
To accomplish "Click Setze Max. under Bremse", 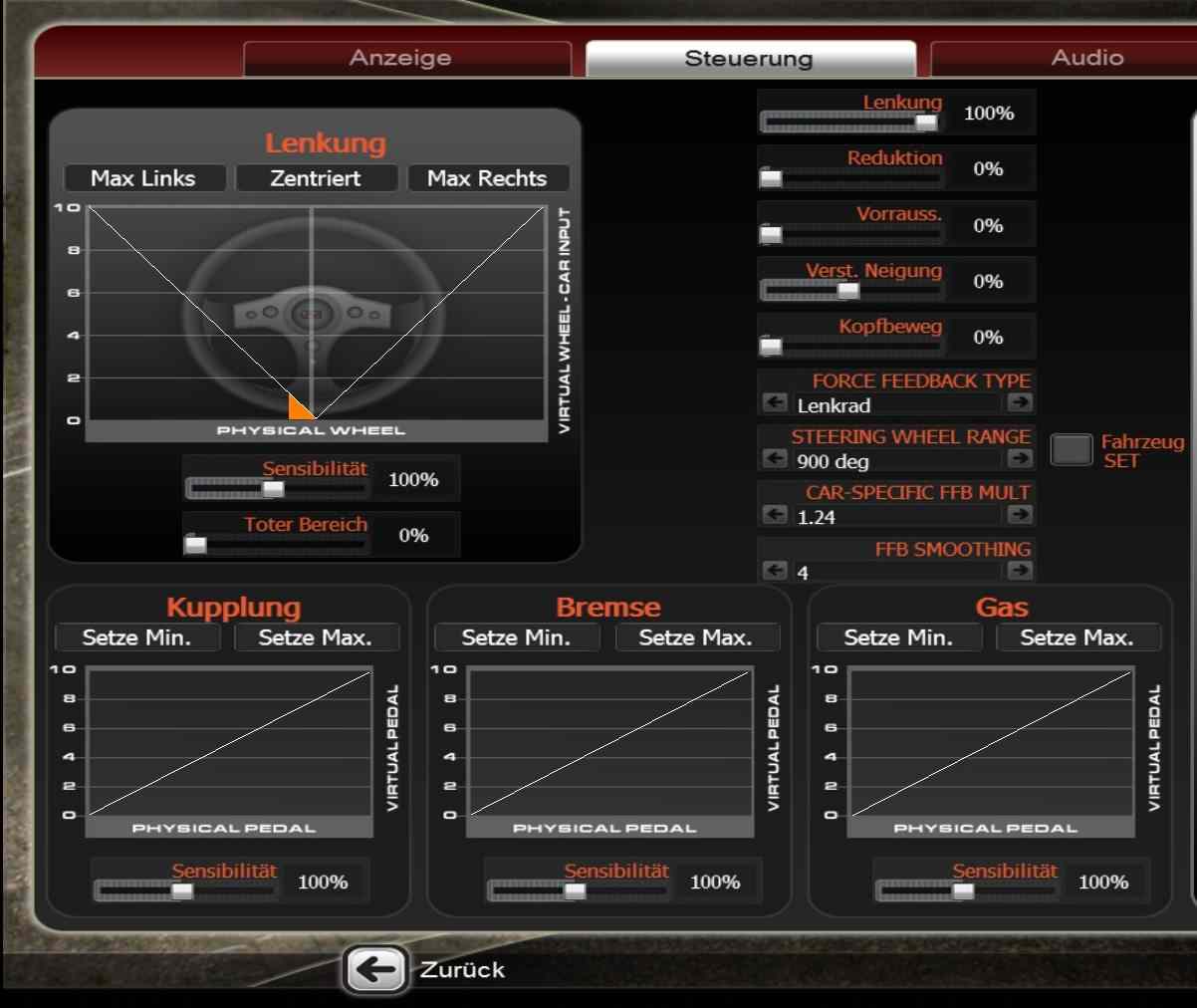I will (695, 637).
